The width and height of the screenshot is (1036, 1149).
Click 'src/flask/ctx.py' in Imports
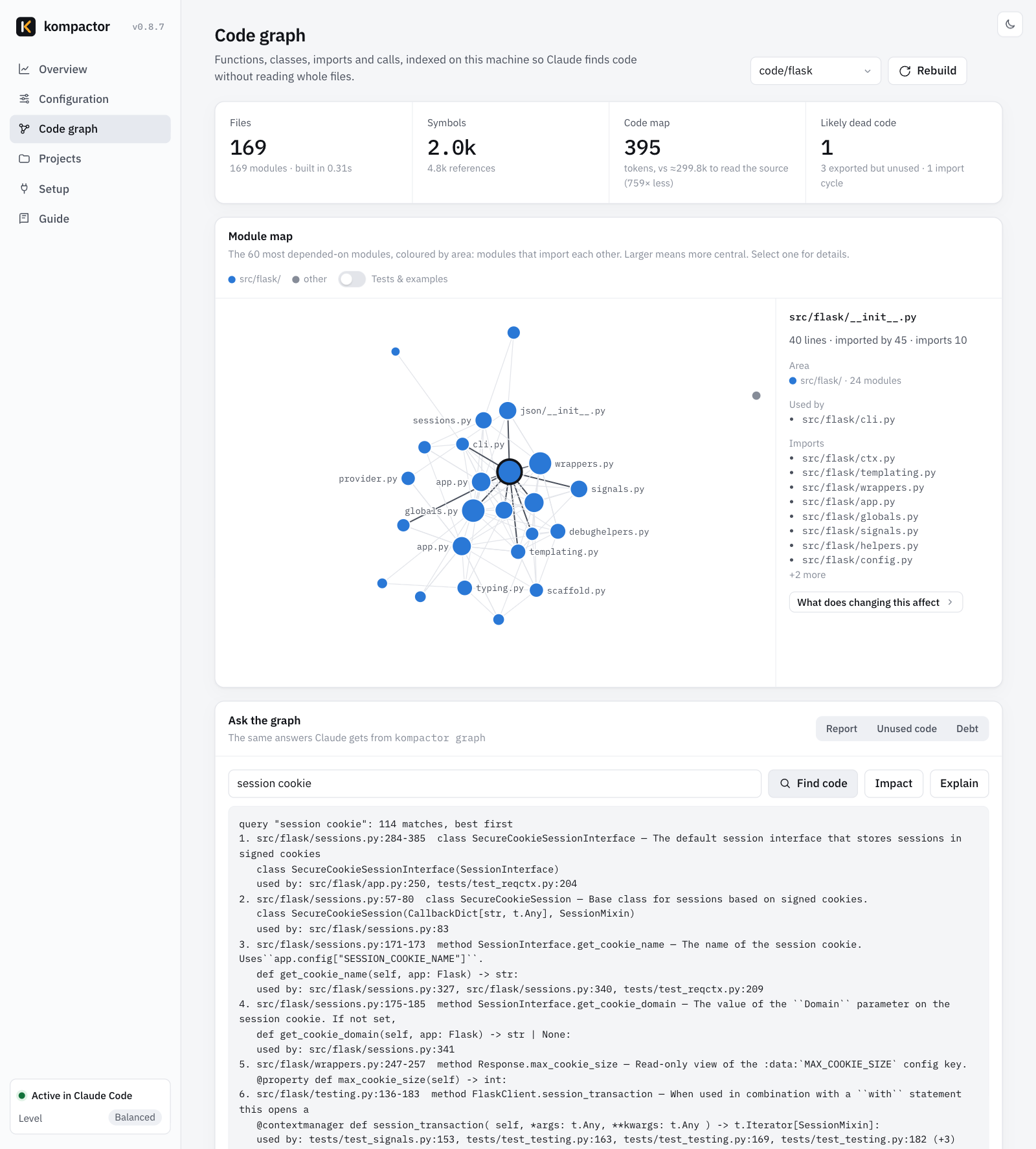848,458
